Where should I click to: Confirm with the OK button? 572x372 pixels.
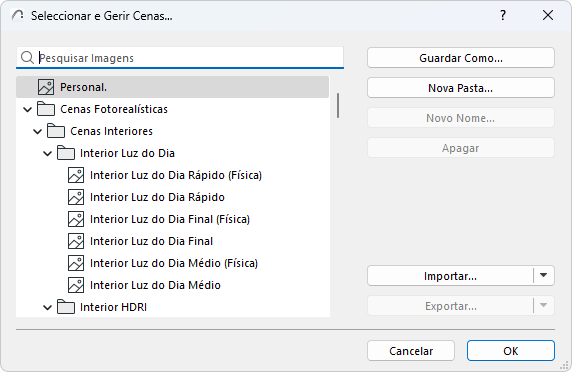(511, 350)
